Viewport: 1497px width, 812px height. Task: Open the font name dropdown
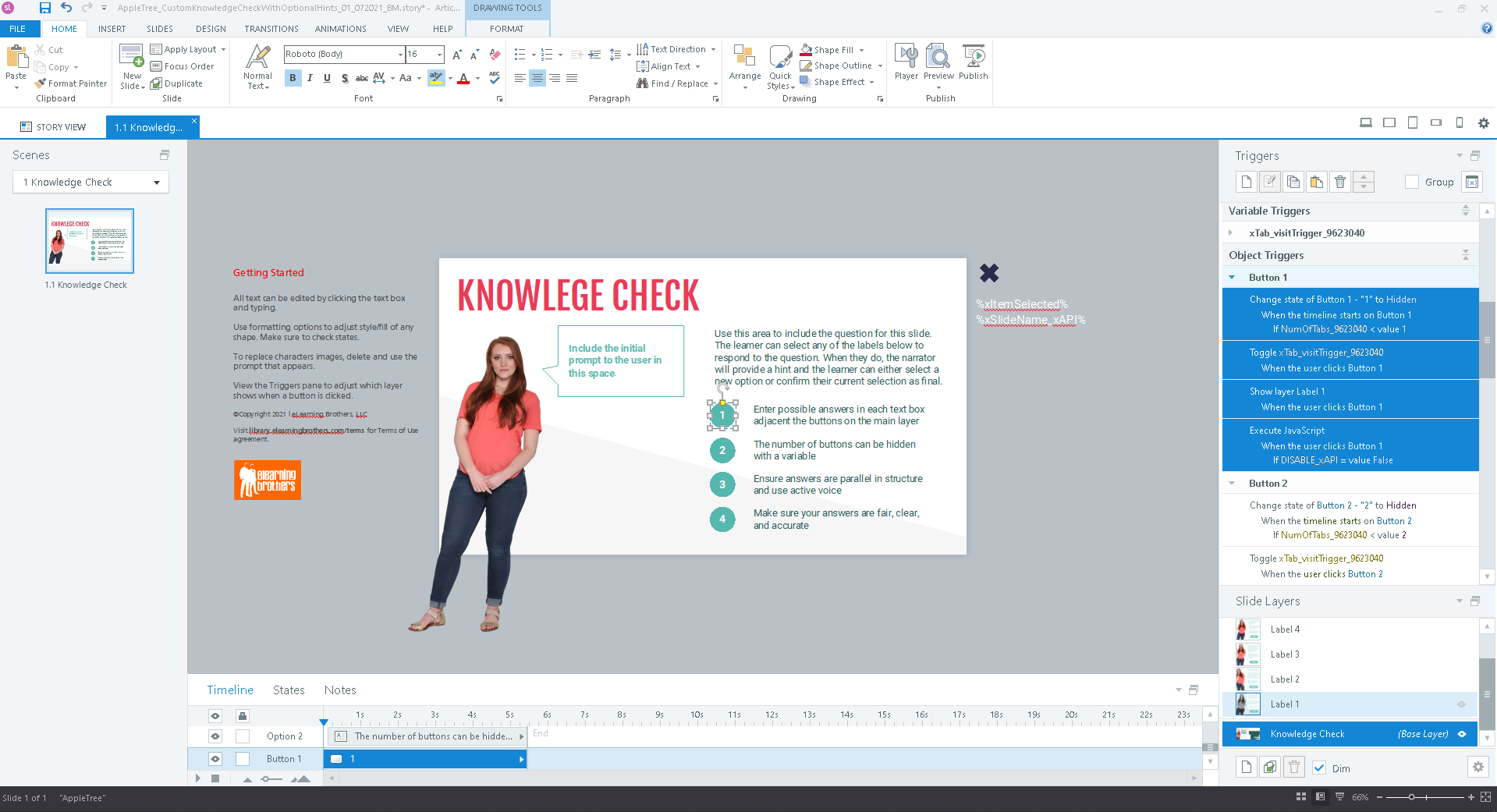tap(400, 55)
